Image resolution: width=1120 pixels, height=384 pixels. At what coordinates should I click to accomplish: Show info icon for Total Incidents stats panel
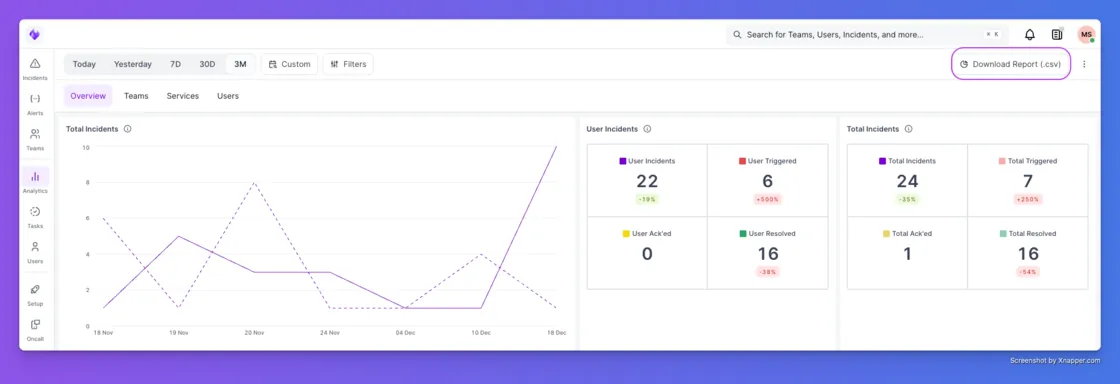[x=908, y=129]
